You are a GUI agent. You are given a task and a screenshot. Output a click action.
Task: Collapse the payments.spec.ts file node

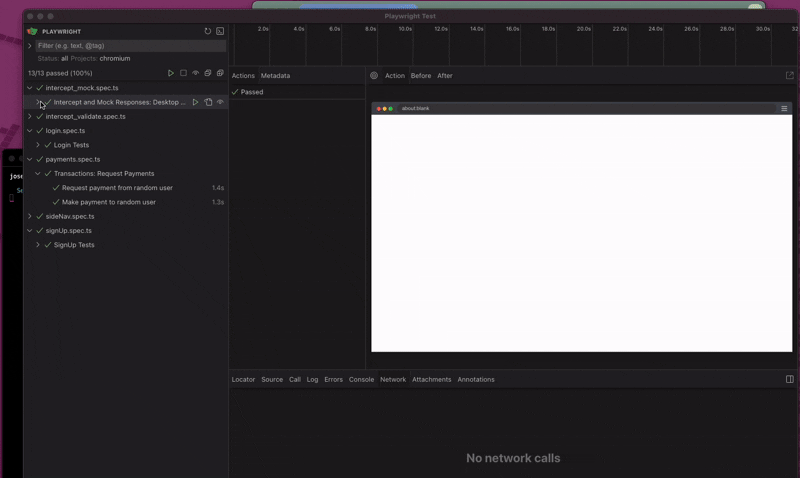click(30, 159)
